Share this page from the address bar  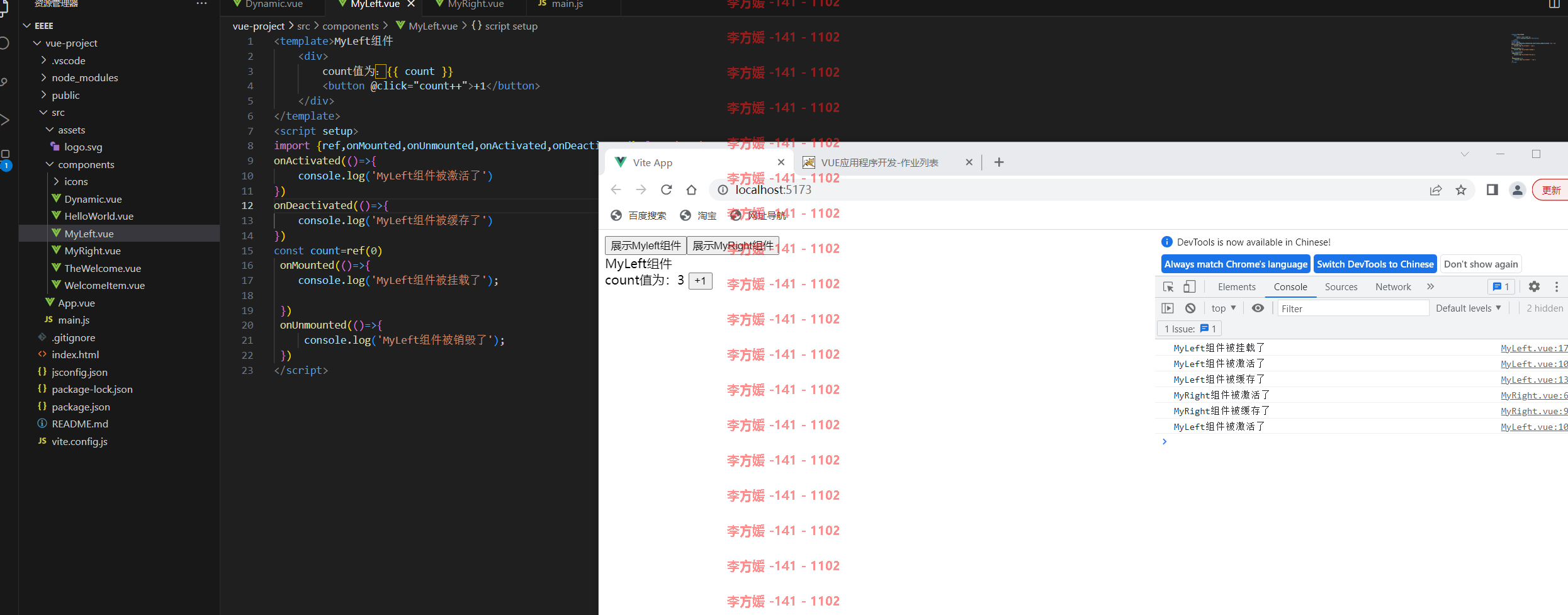click(x=1436, y=190)
